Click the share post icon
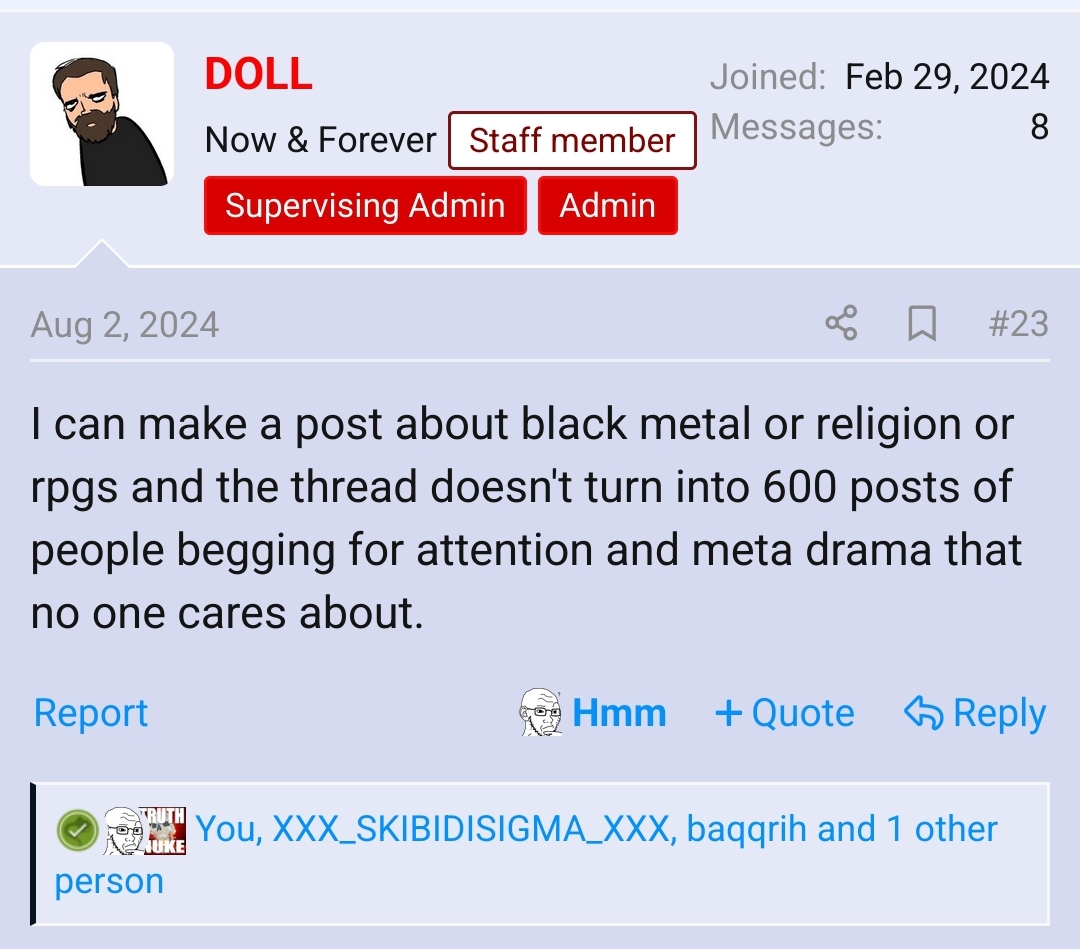1080x949 pixels. pyautogui.click(x=841, y=323)
